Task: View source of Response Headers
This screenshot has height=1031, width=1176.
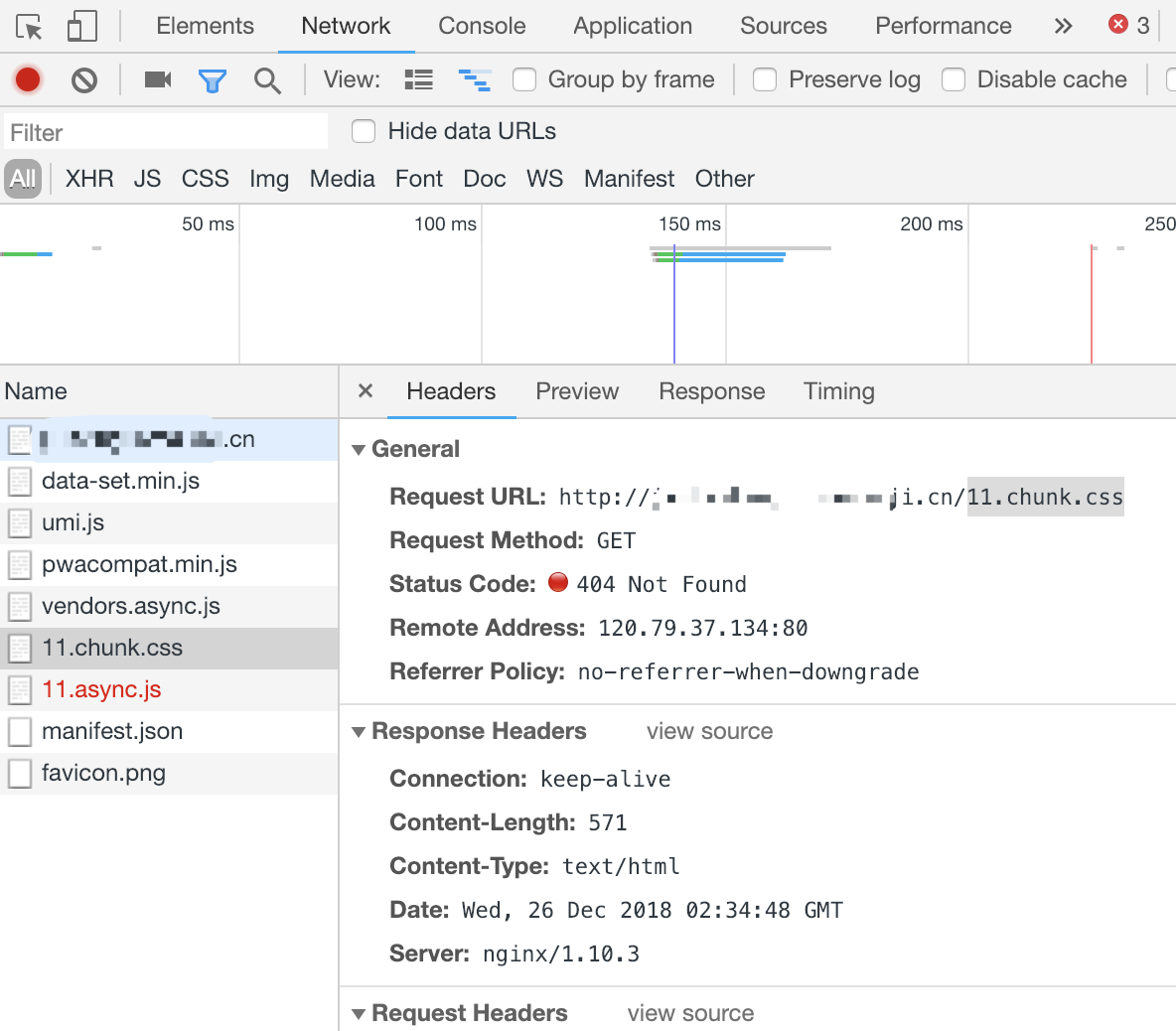Action: click(x=708, y=731)
